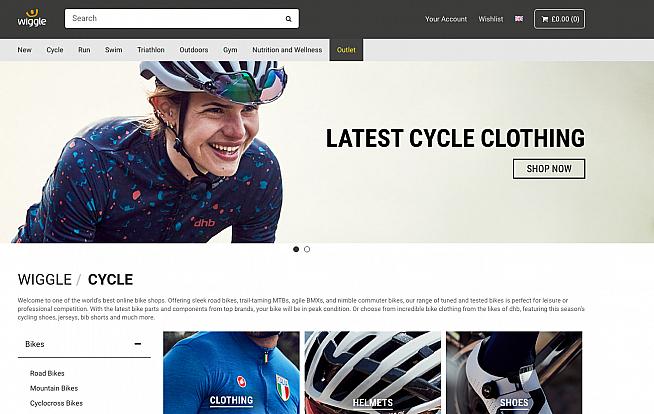
Task: Open the Clothing category tile
Action: [x=231, y=373]
